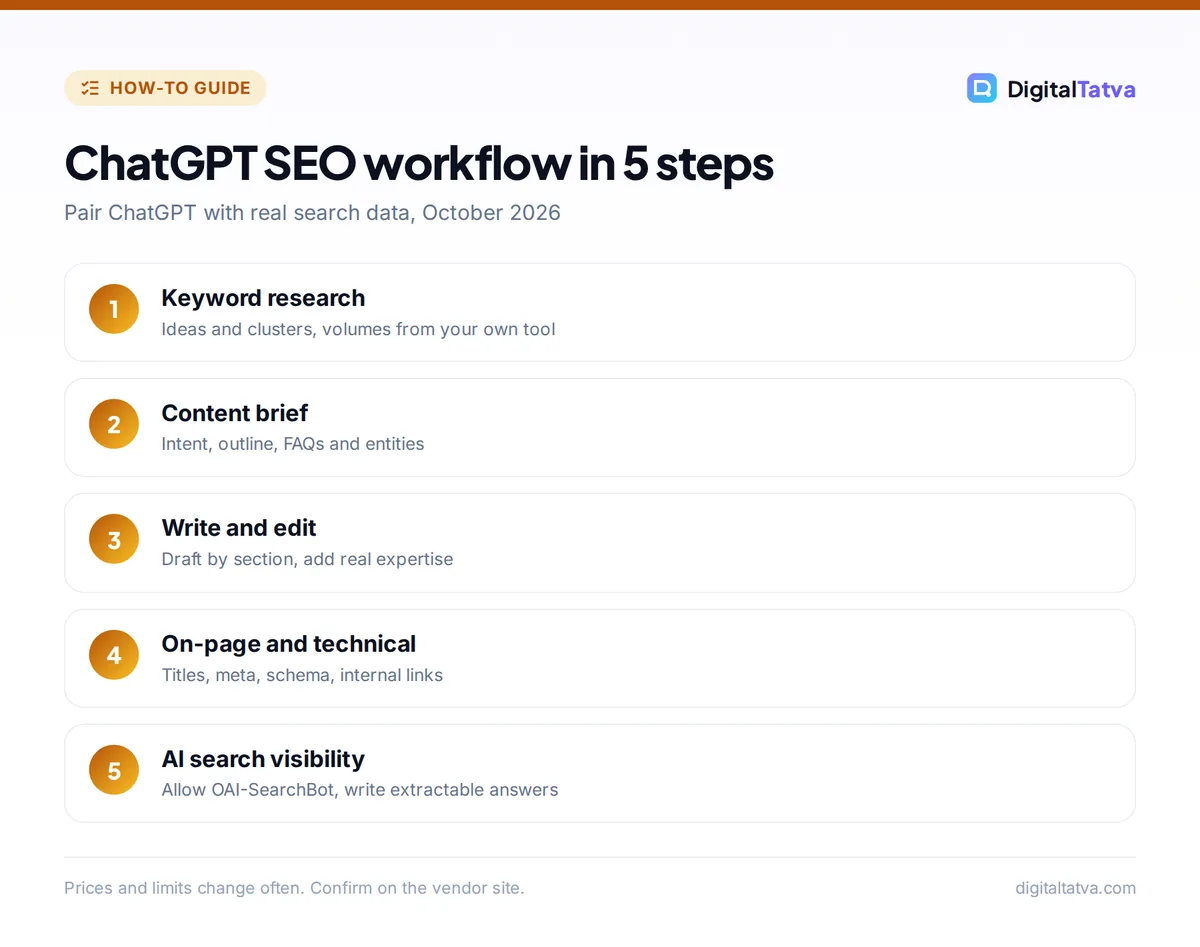Select the 'Content brief' heading
The height and width of the screenshot is (947, 1200).
point(235,413)
